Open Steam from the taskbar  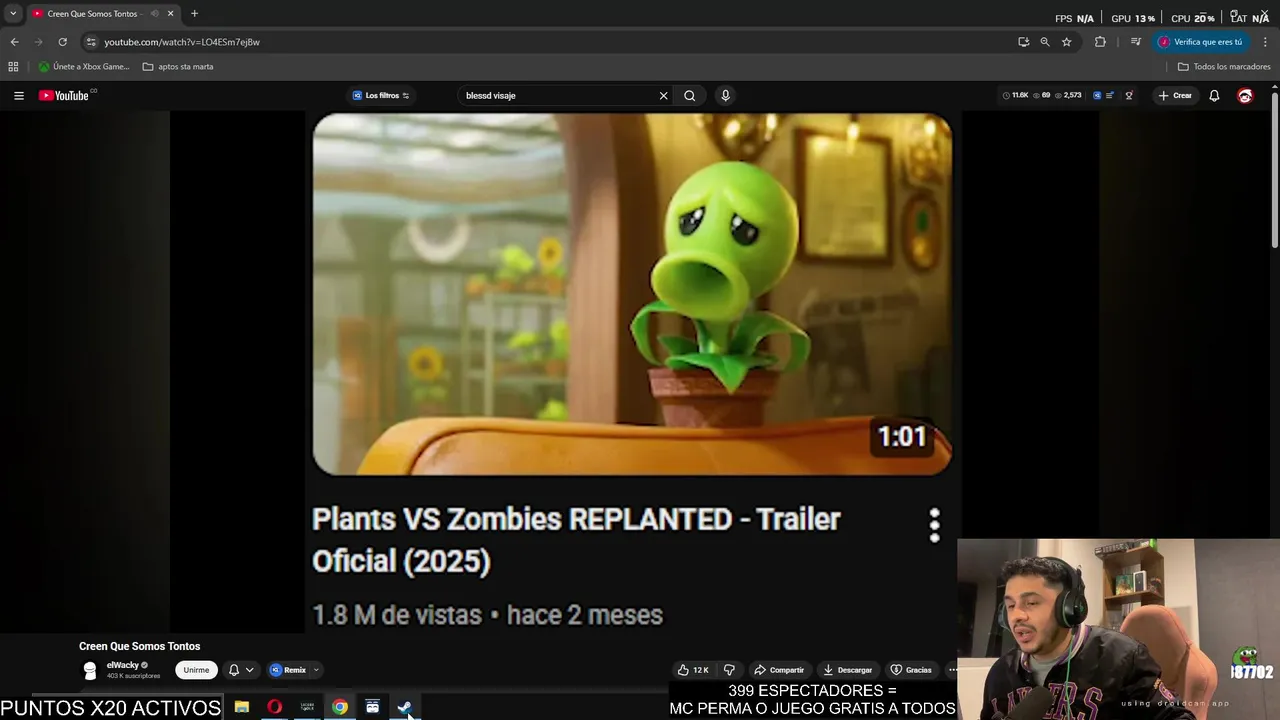click(x=405, y=707)
